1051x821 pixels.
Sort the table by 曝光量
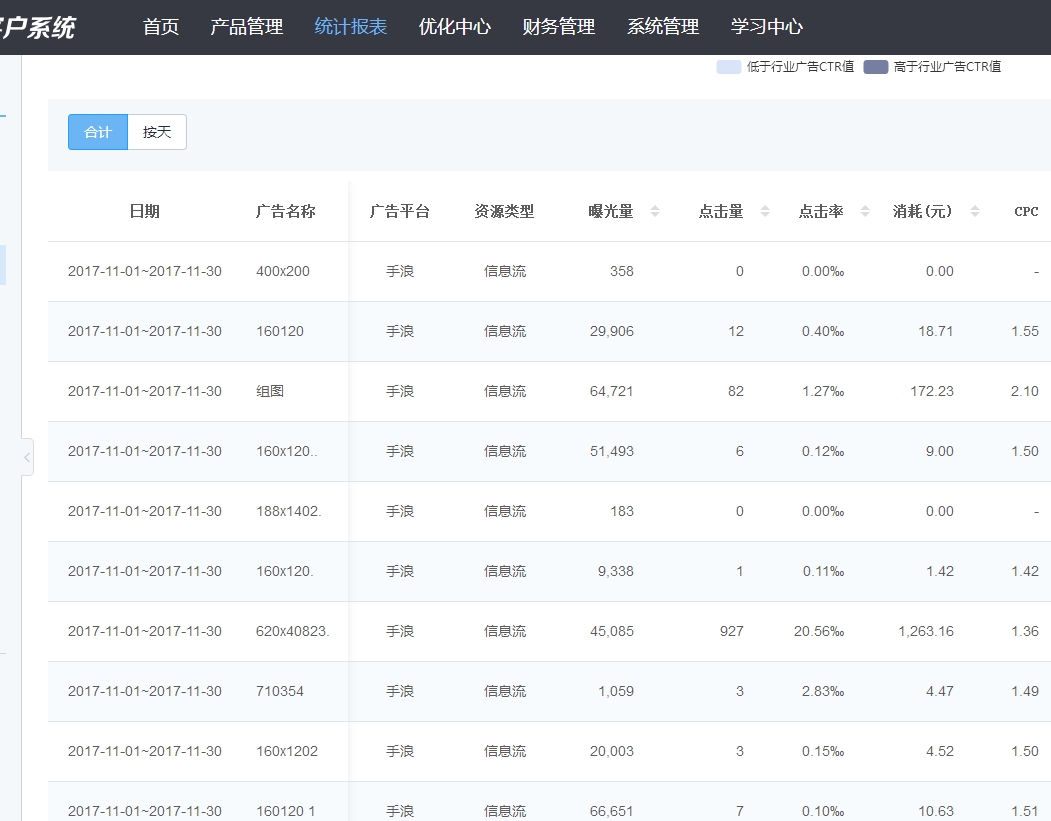(x=655, y=212)
